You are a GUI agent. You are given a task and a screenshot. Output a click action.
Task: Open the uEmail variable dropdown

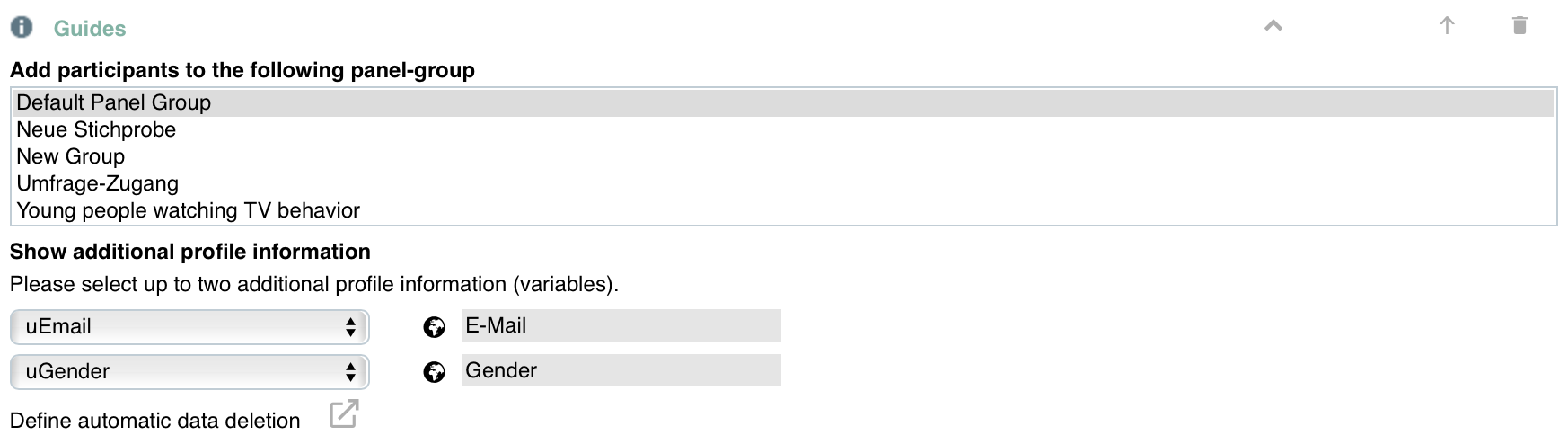189,327
